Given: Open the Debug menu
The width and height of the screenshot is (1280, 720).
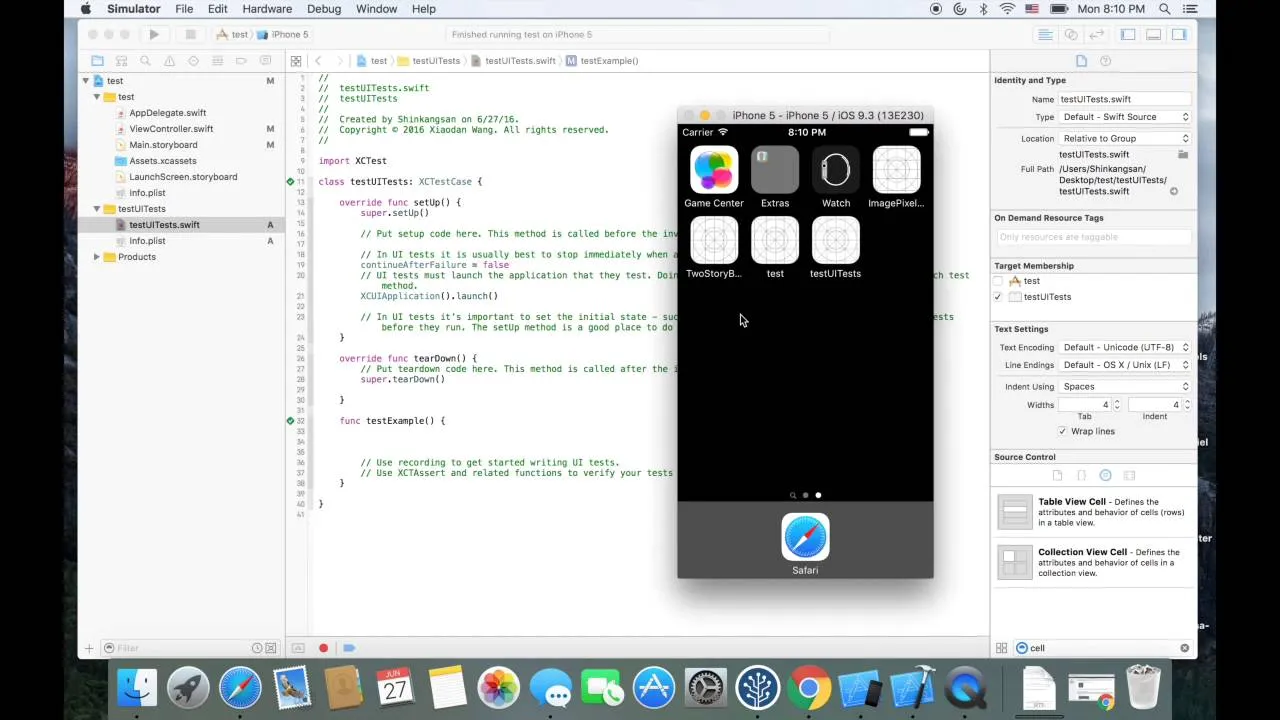Looking at the screenshot, I should [x=324, y=9].
